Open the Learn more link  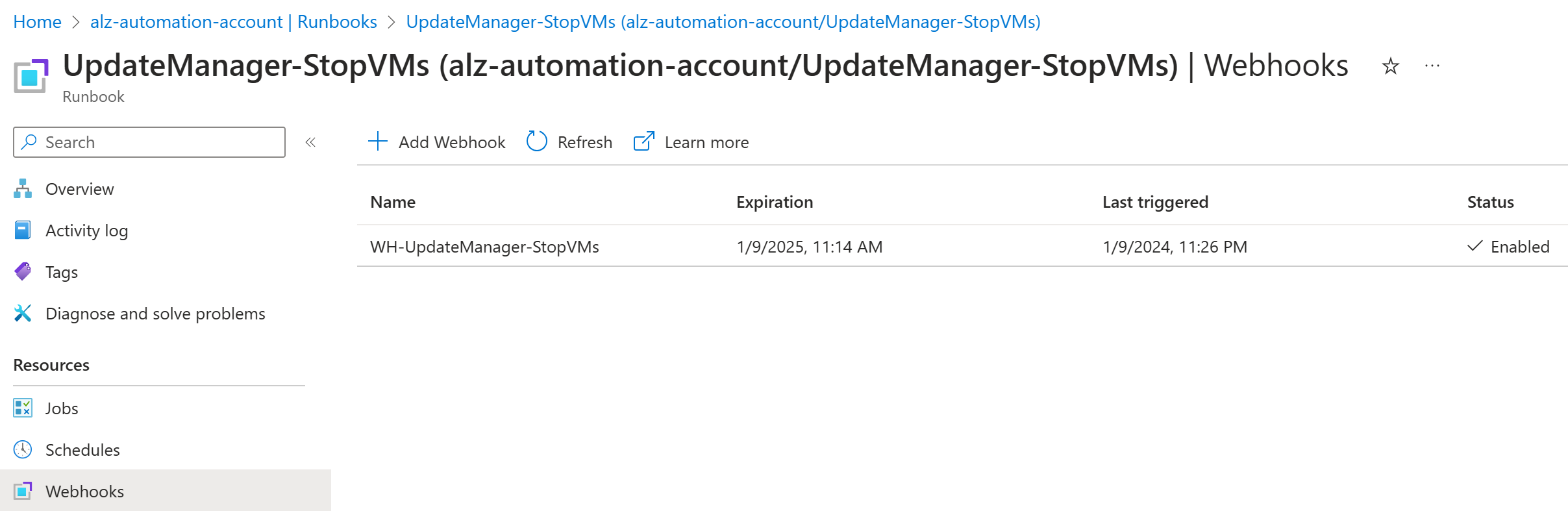[x=691, y=142]
